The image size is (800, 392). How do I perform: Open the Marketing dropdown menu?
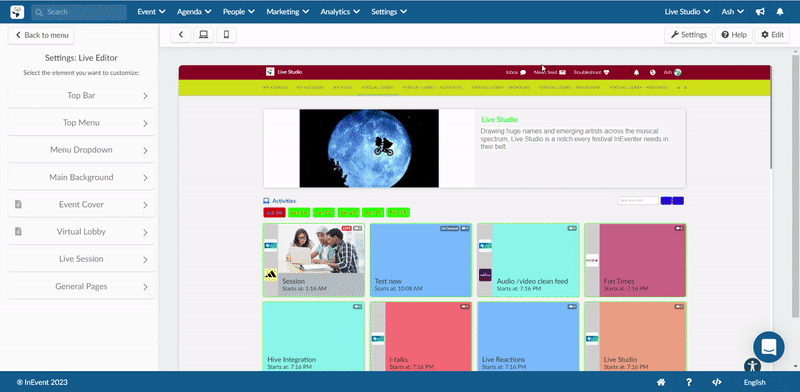[288, 12]
